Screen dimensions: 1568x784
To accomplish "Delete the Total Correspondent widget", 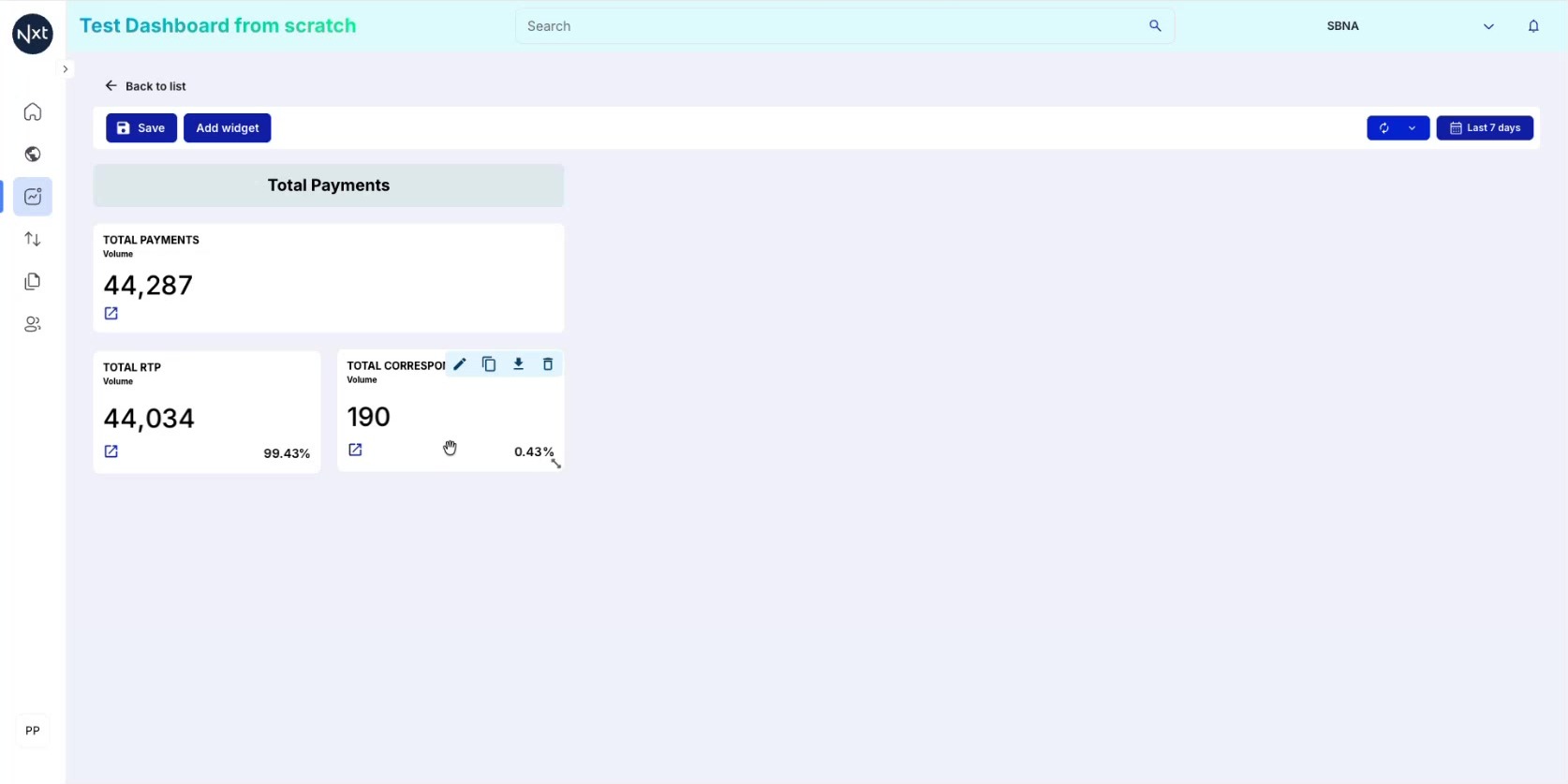I will point(548,364).
